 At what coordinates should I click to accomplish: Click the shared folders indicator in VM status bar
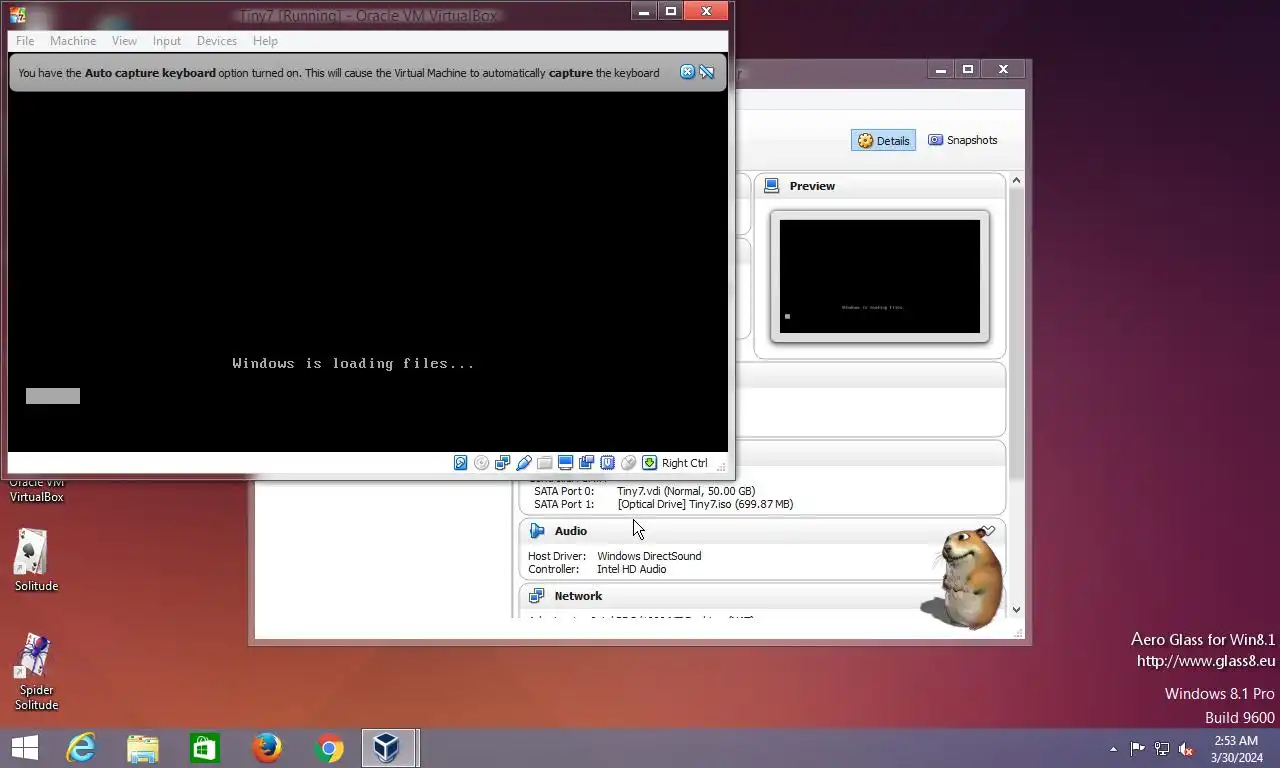[545, 463]
